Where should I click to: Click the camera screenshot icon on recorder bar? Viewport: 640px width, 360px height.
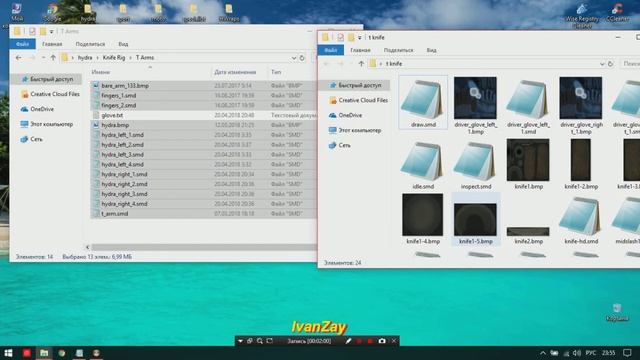click(x=382, y=341)
